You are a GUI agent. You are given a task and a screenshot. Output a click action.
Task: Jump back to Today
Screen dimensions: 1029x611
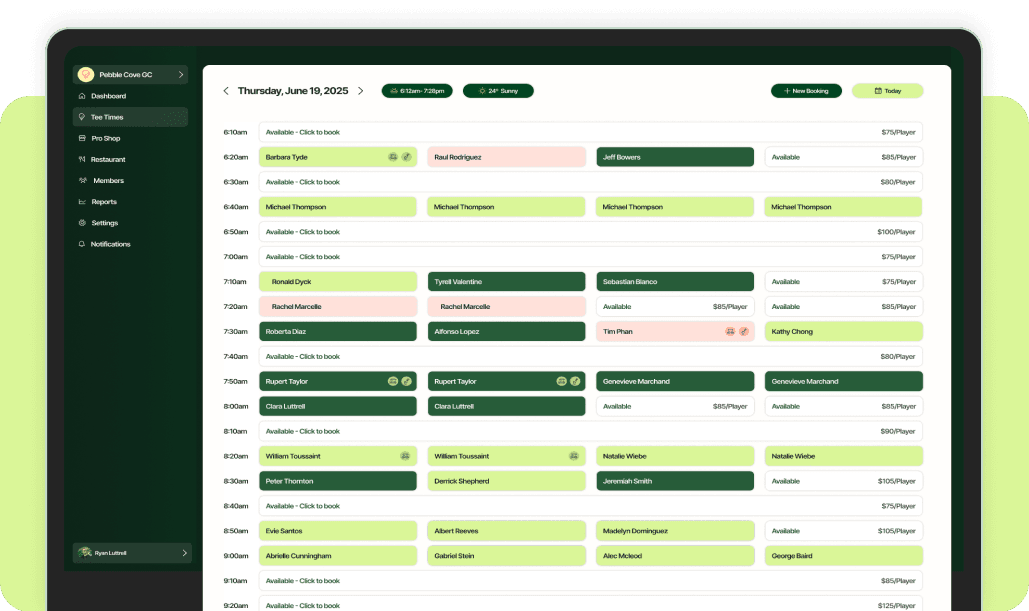coord(887,90)
